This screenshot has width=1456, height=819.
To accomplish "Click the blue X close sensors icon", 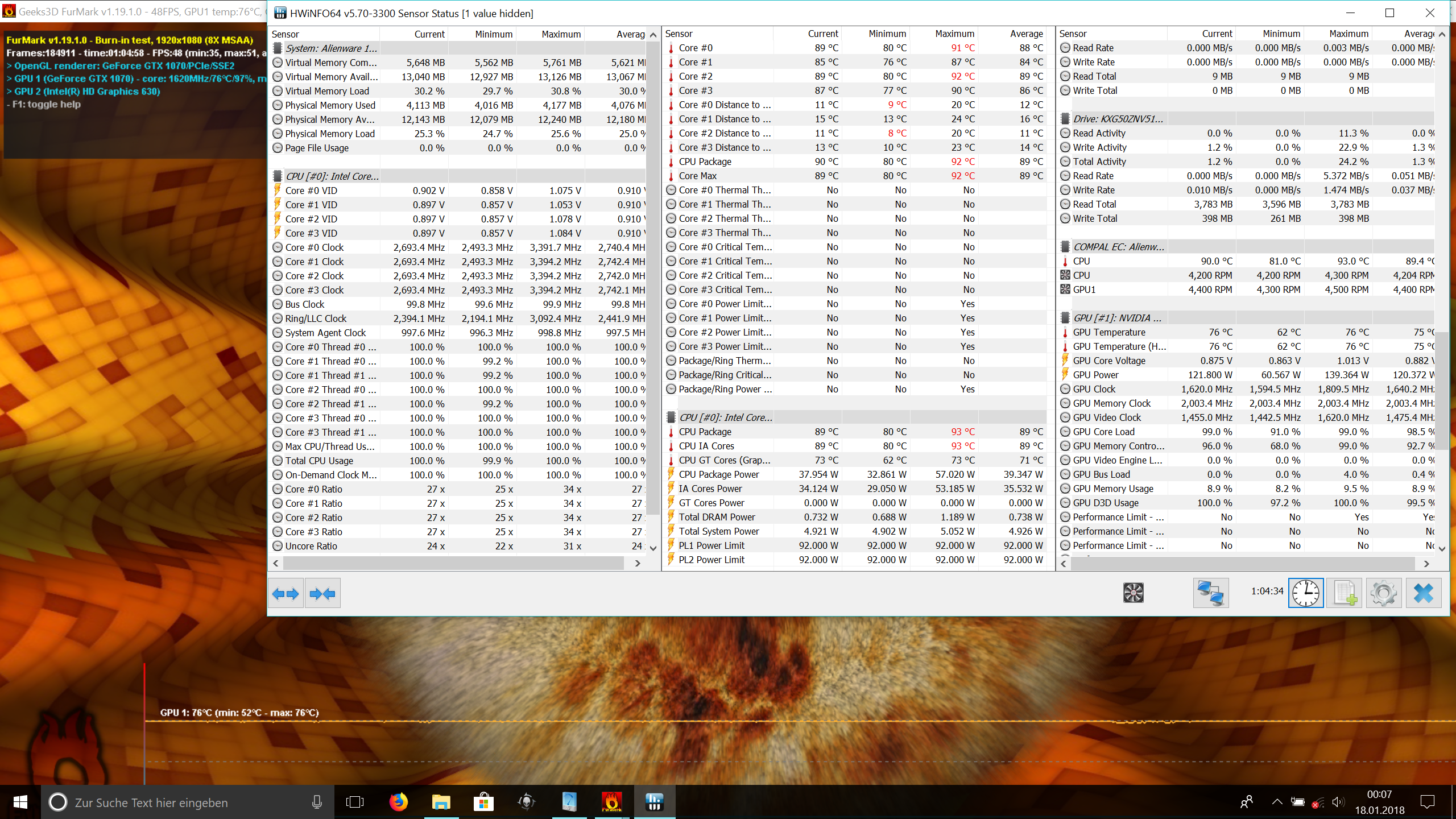I will tap(1424, 593).
